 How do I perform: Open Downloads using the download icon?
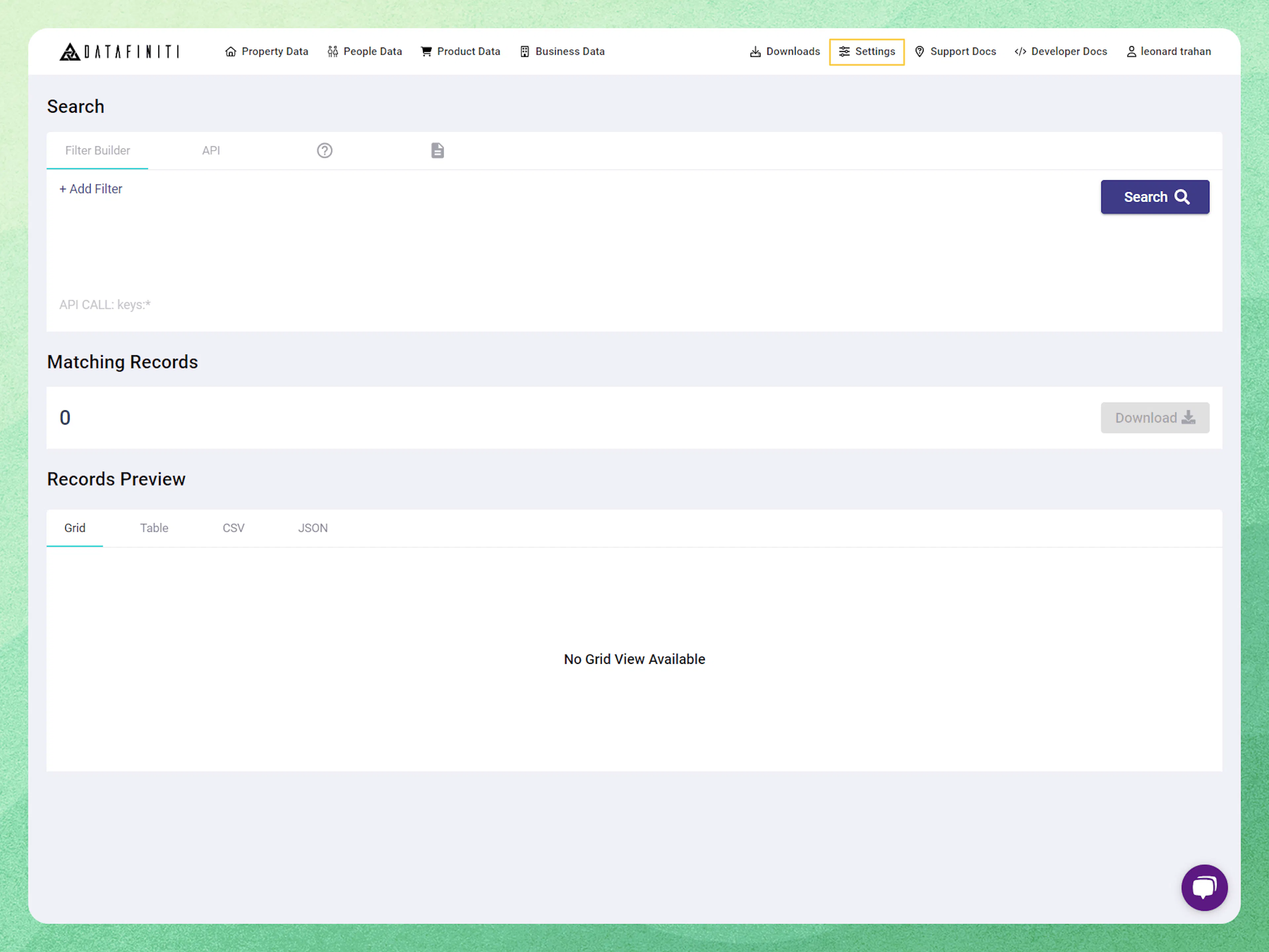coord(755,52)
